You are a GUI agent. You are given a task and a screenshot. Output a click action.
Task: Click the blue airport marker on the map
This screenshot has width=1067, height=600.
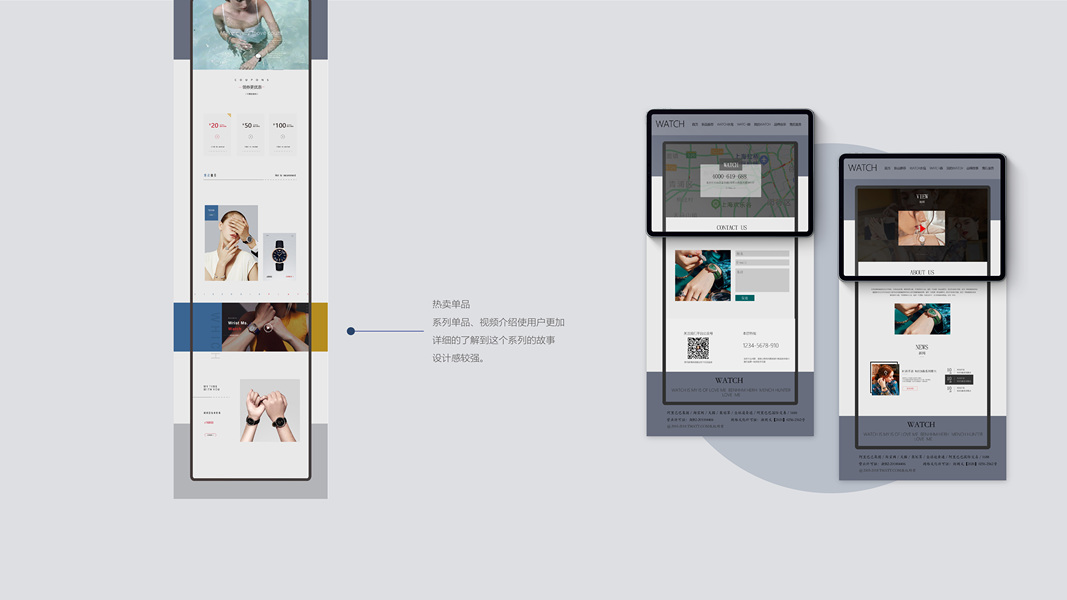tap(764, 161)
